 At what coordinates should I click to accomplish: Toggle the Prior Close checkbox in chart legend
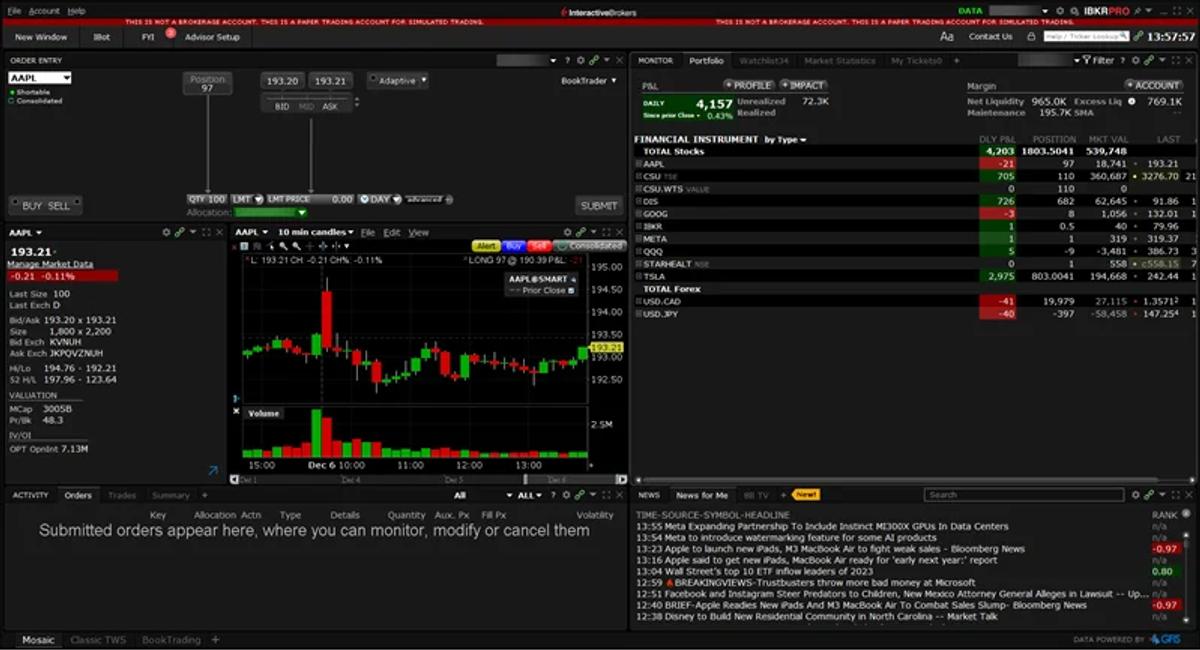coord(572,290)
